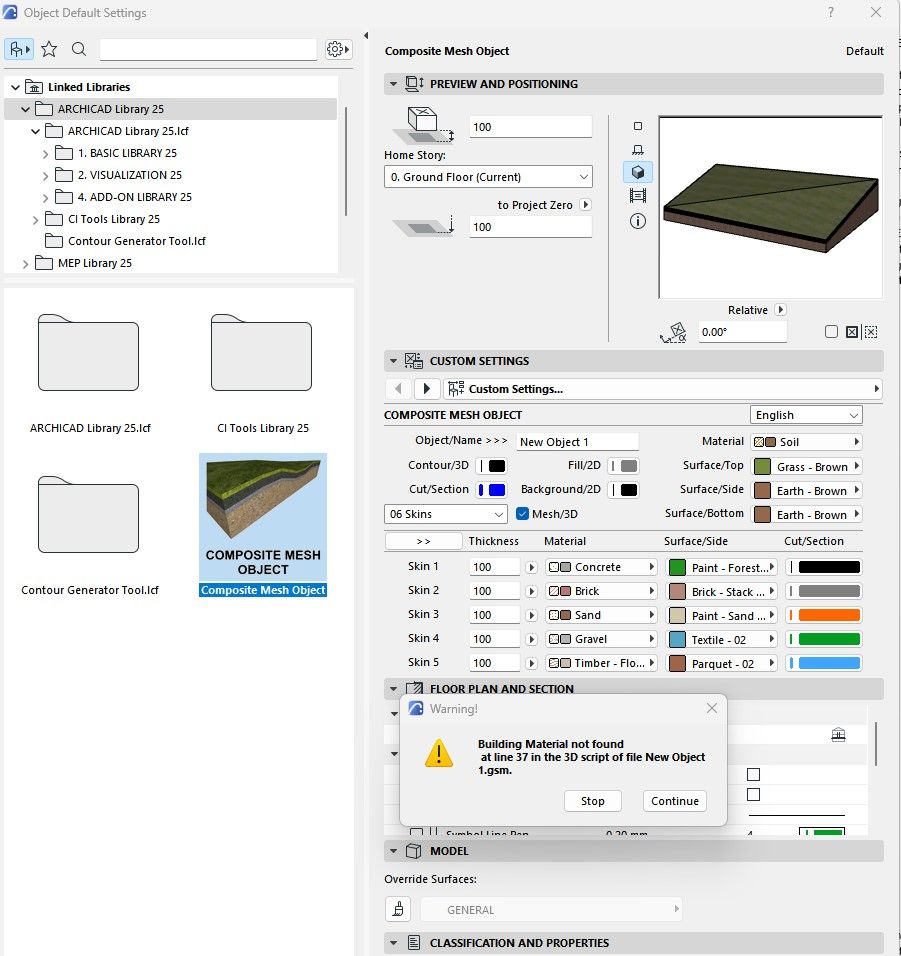Select the preview picture filmstrip icon

pos(638,196)
